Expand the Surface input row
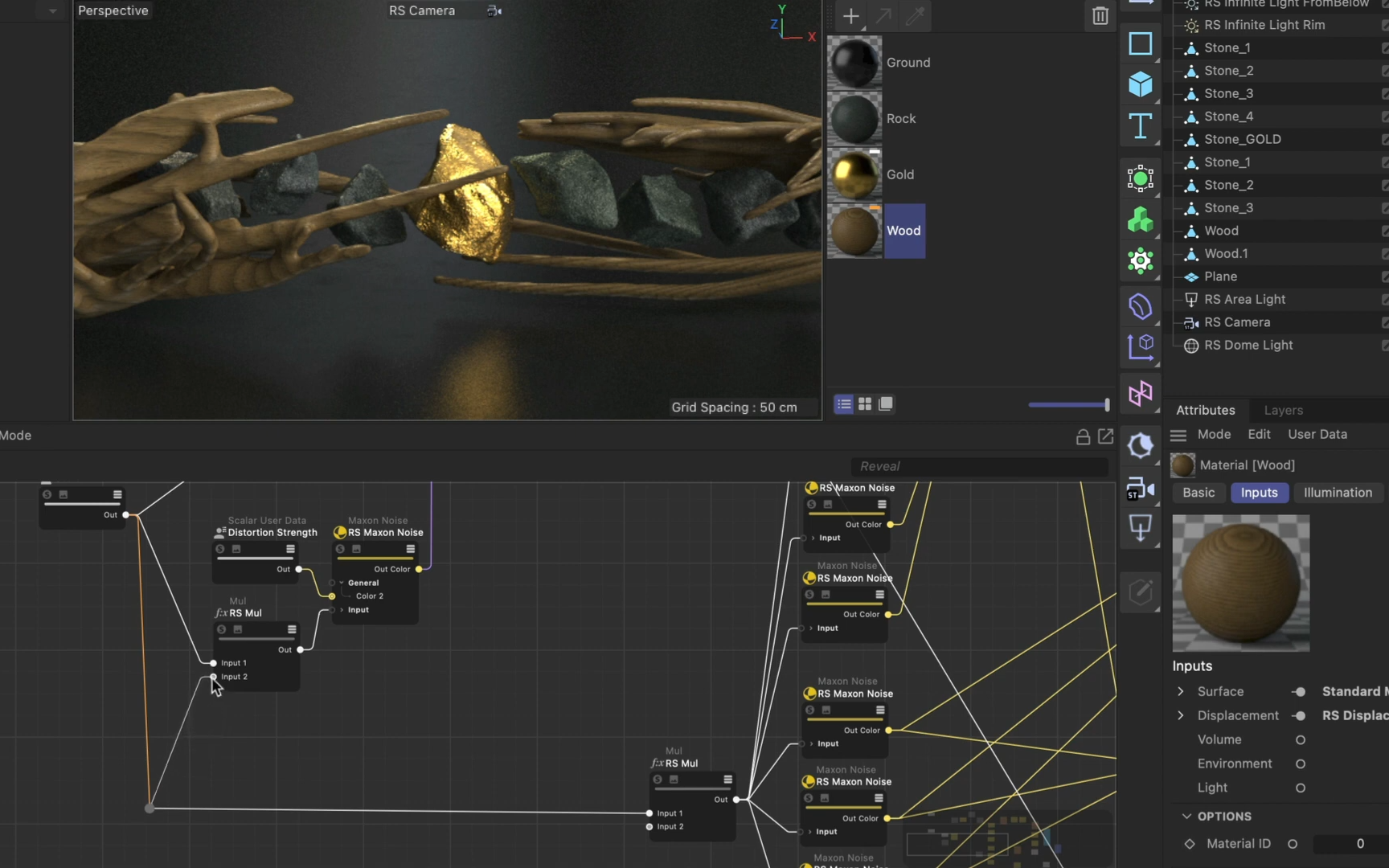Viewport: 1389px width, 868px height. (x=1181, y=691)
